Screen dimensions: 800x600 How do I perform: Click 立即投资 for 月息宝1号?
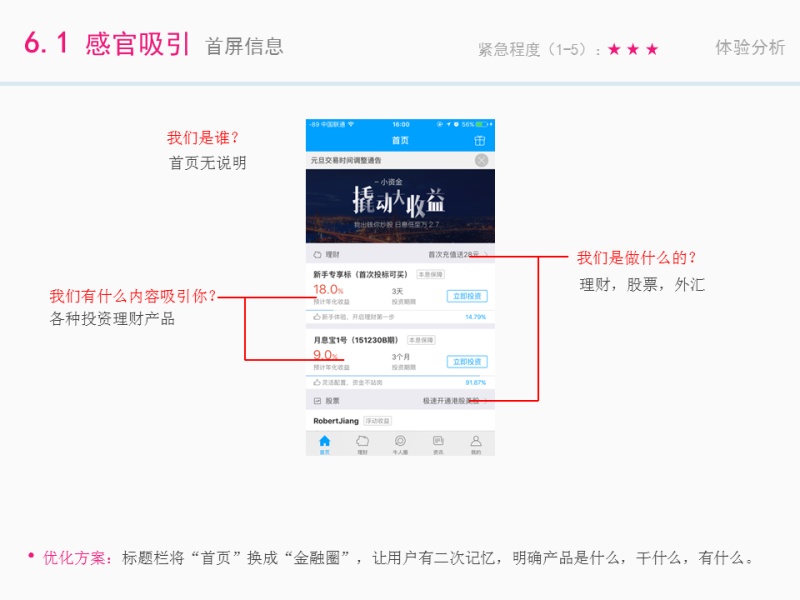[467, 362]
